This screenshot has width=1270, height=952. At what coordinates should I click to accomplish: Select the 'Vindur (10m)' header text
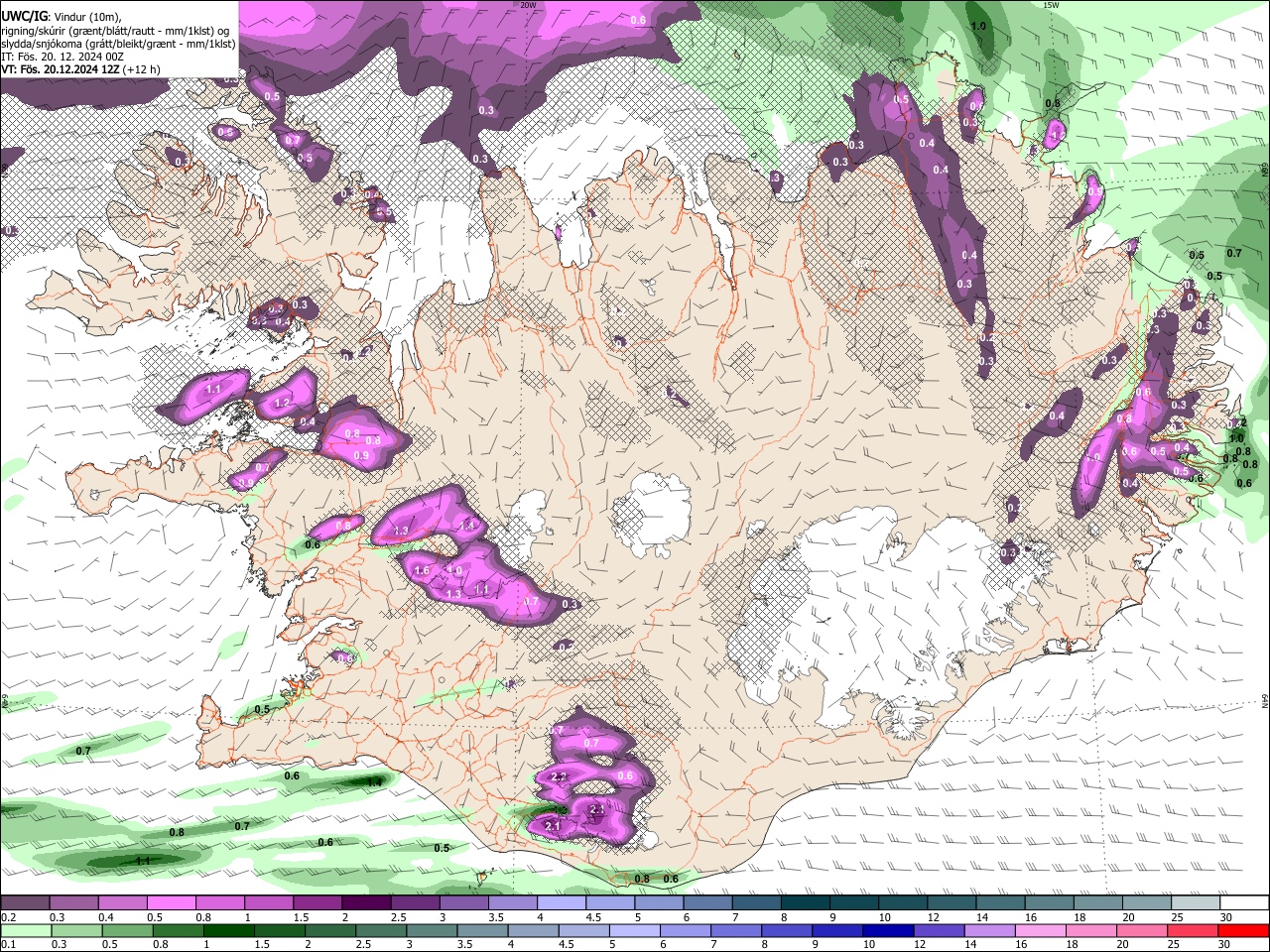coord(88,17)
